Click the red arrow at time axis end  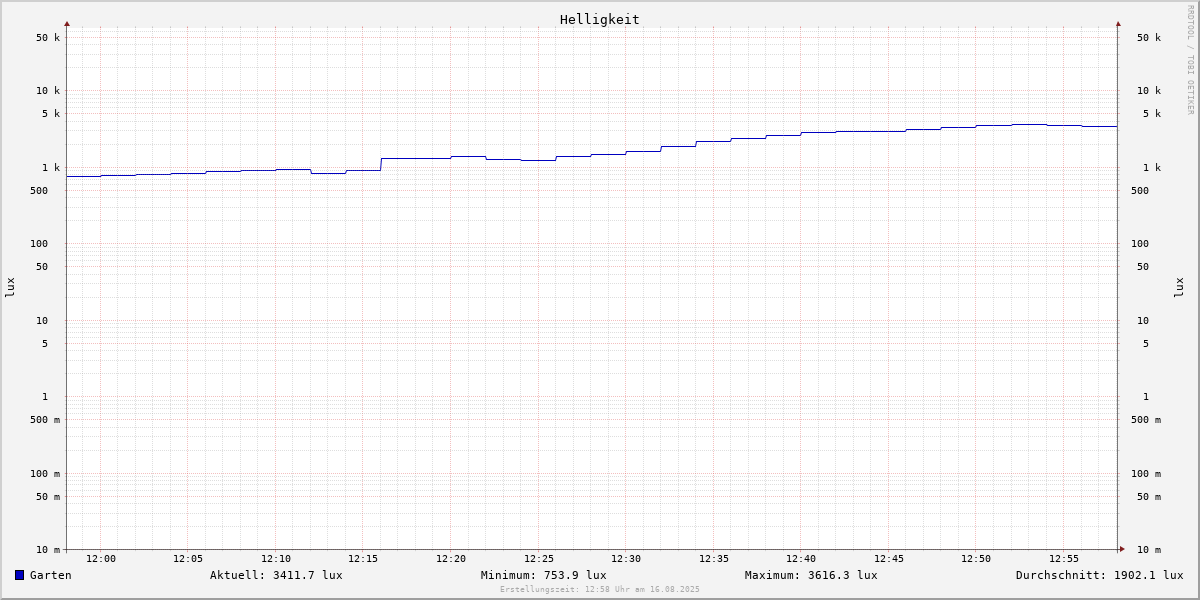click(1122, 549)
